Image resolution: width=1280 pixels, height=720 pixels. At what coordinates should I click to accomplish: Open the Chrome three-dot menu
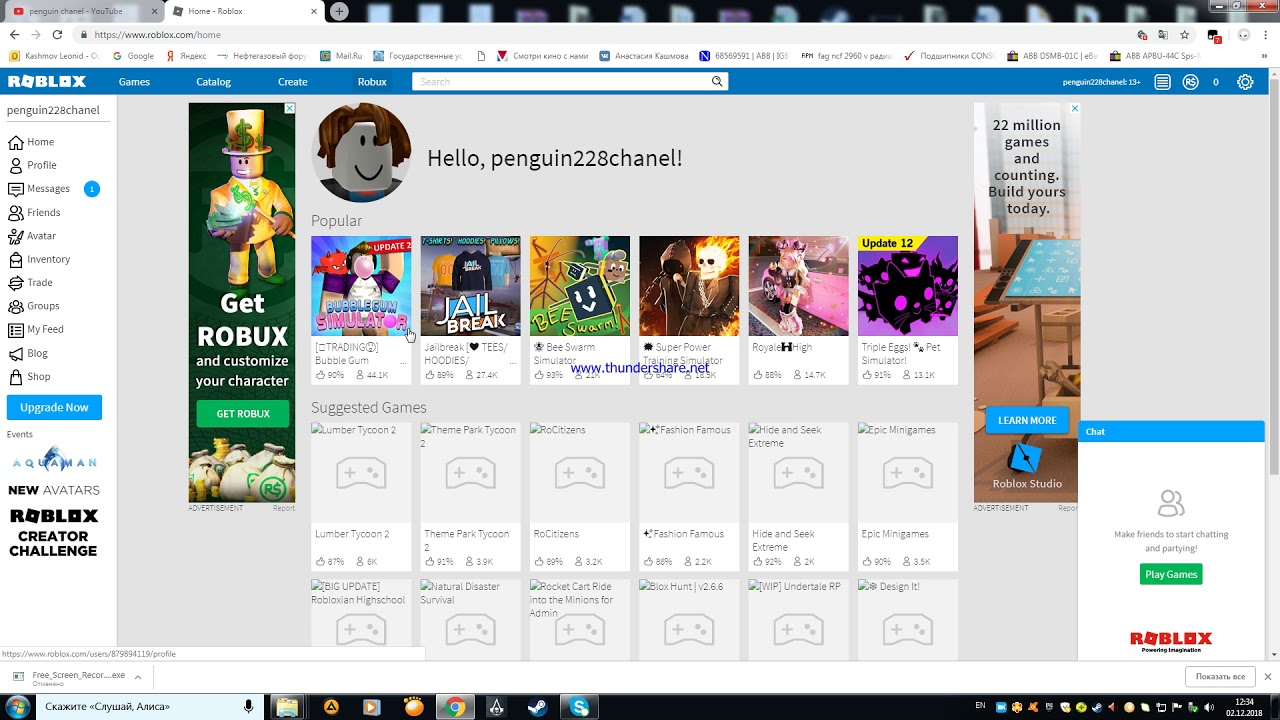(1264, 34)
